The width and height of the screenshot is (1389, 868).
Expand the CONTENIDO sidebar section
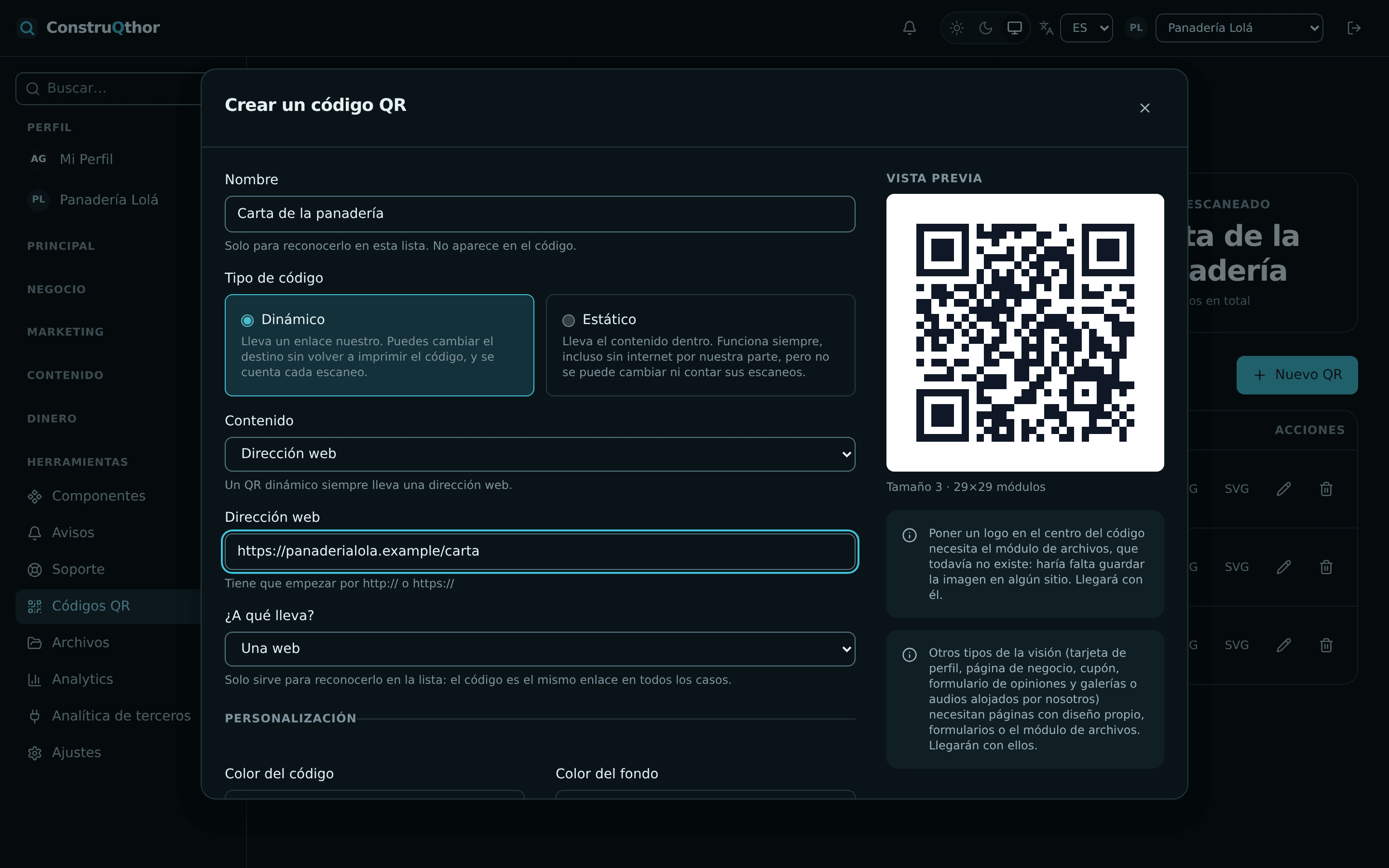(66, 376)
